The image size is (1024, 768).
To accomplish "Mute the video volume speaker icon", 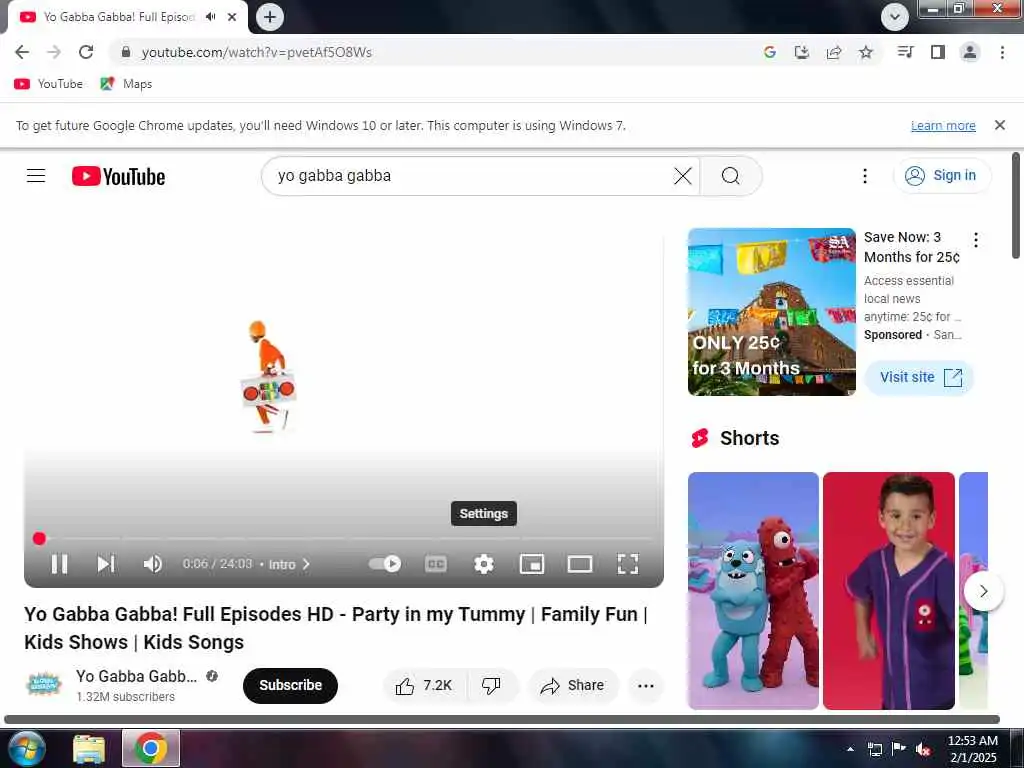I will tap(152, 564).
